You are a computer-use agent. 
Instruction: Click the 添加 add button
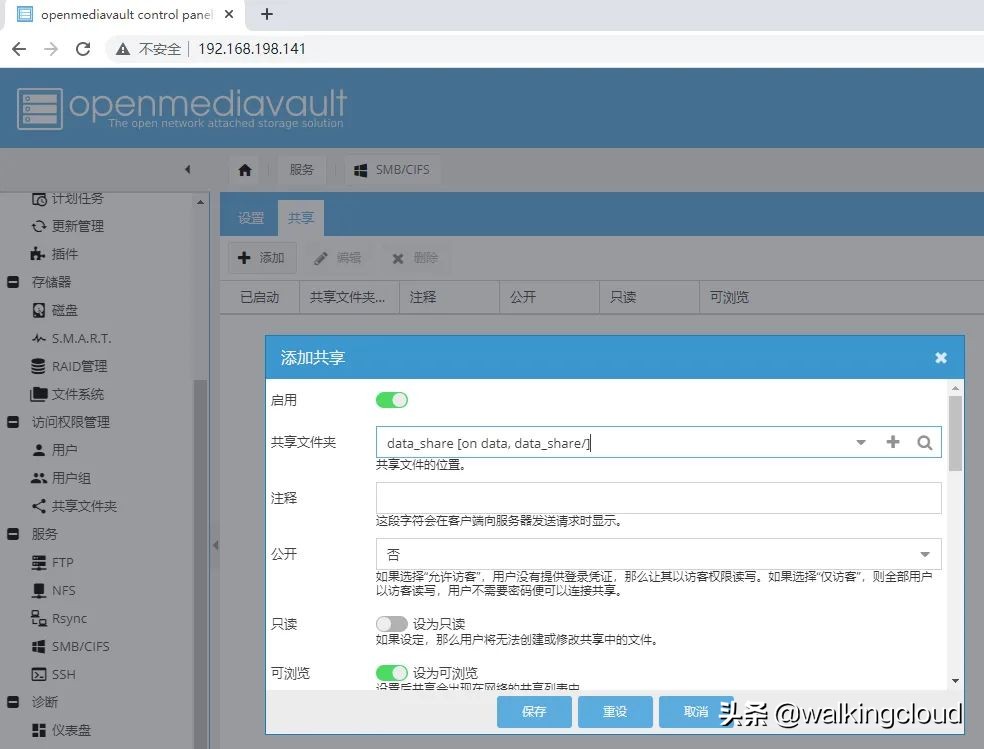pos(262,258)
